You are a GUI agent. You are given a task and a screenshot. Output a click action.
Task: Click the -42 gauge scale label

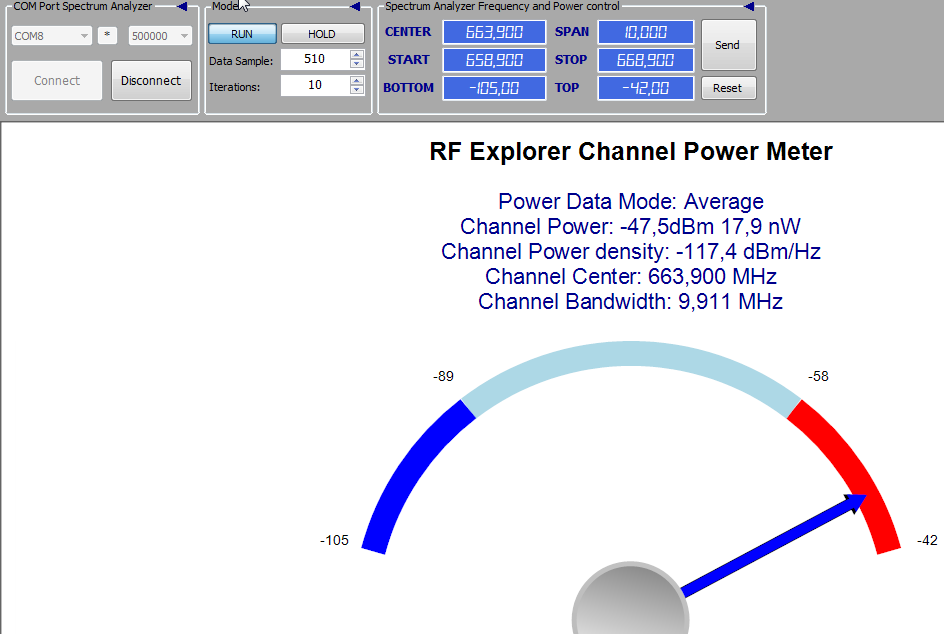(x=927, y=540)
